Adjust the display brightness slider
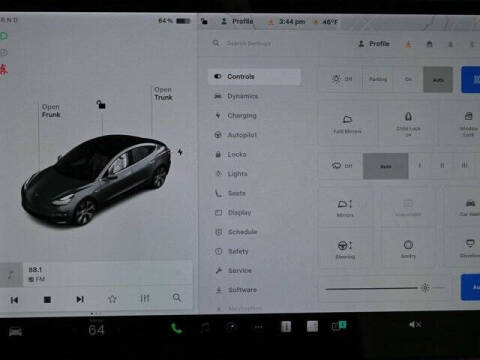The height and width of the screenshot is (360, 480). pos(385,288)
